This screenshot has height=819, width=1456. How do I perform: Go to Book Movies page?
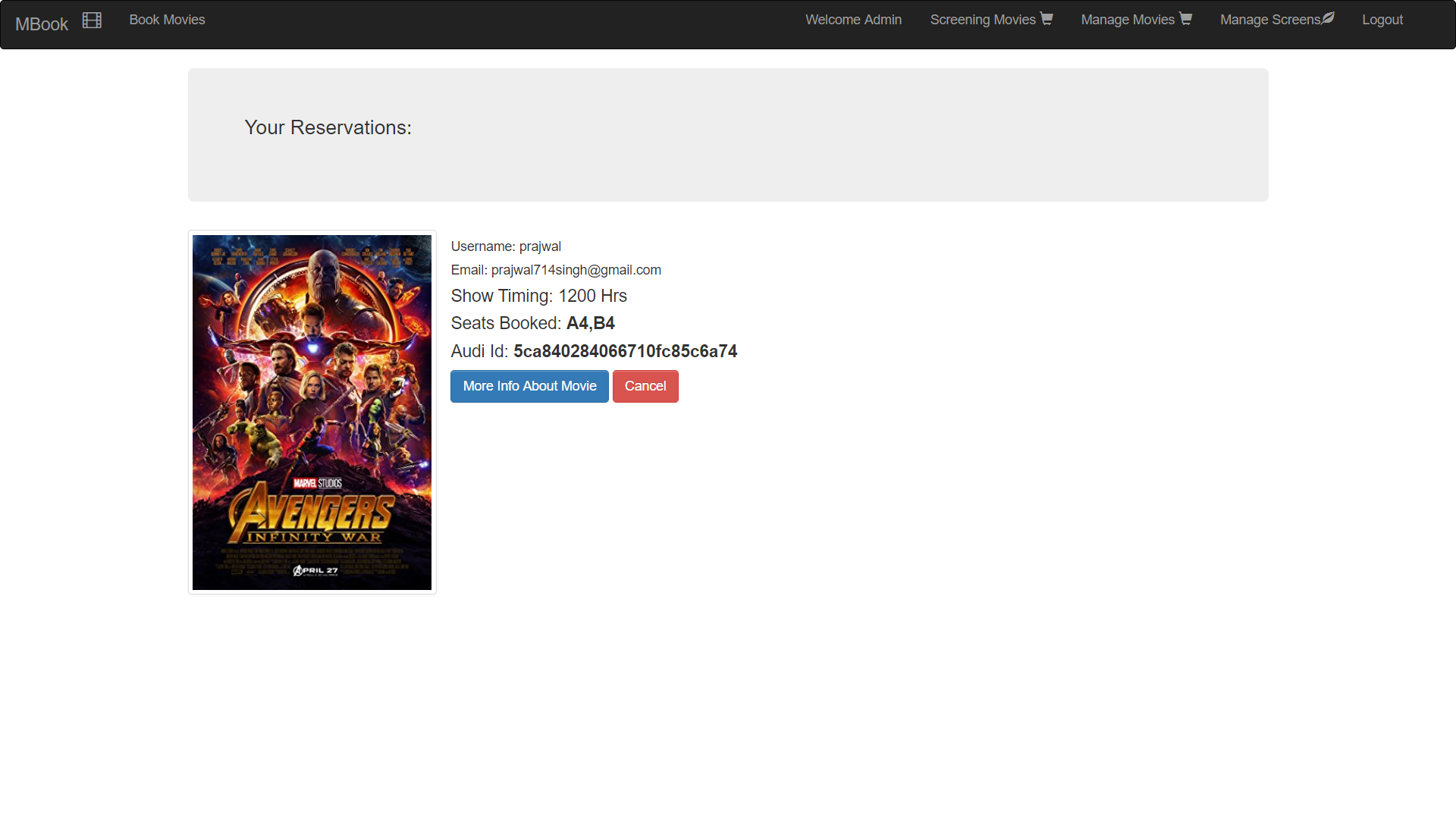pyautogui.click(x=167, y=20)
